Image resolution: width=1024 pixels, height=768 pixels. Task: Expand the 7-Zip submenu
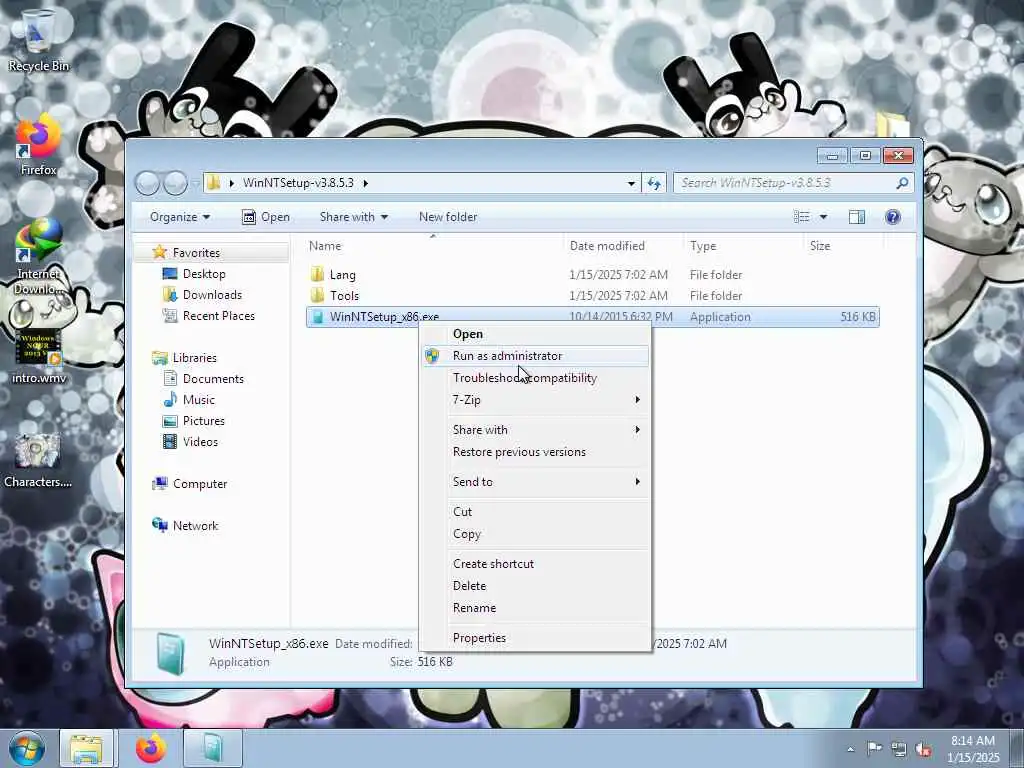click(x=535, y=400)
